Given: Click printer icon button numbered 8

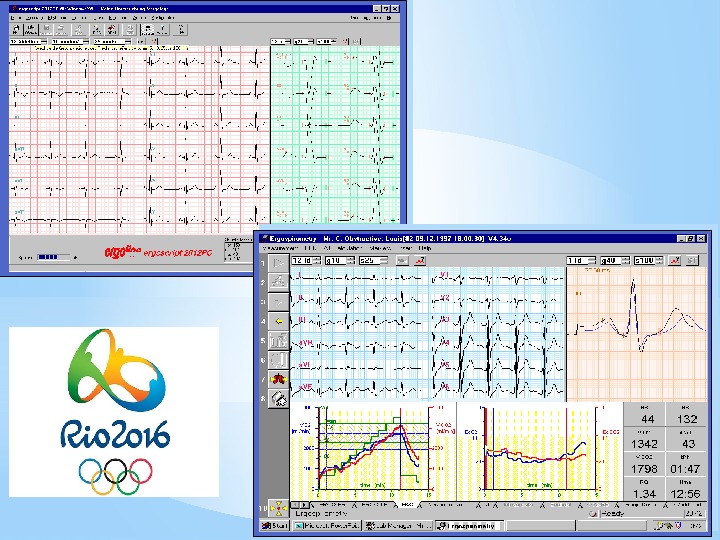Looking at the screenshot, I should 279,399.
